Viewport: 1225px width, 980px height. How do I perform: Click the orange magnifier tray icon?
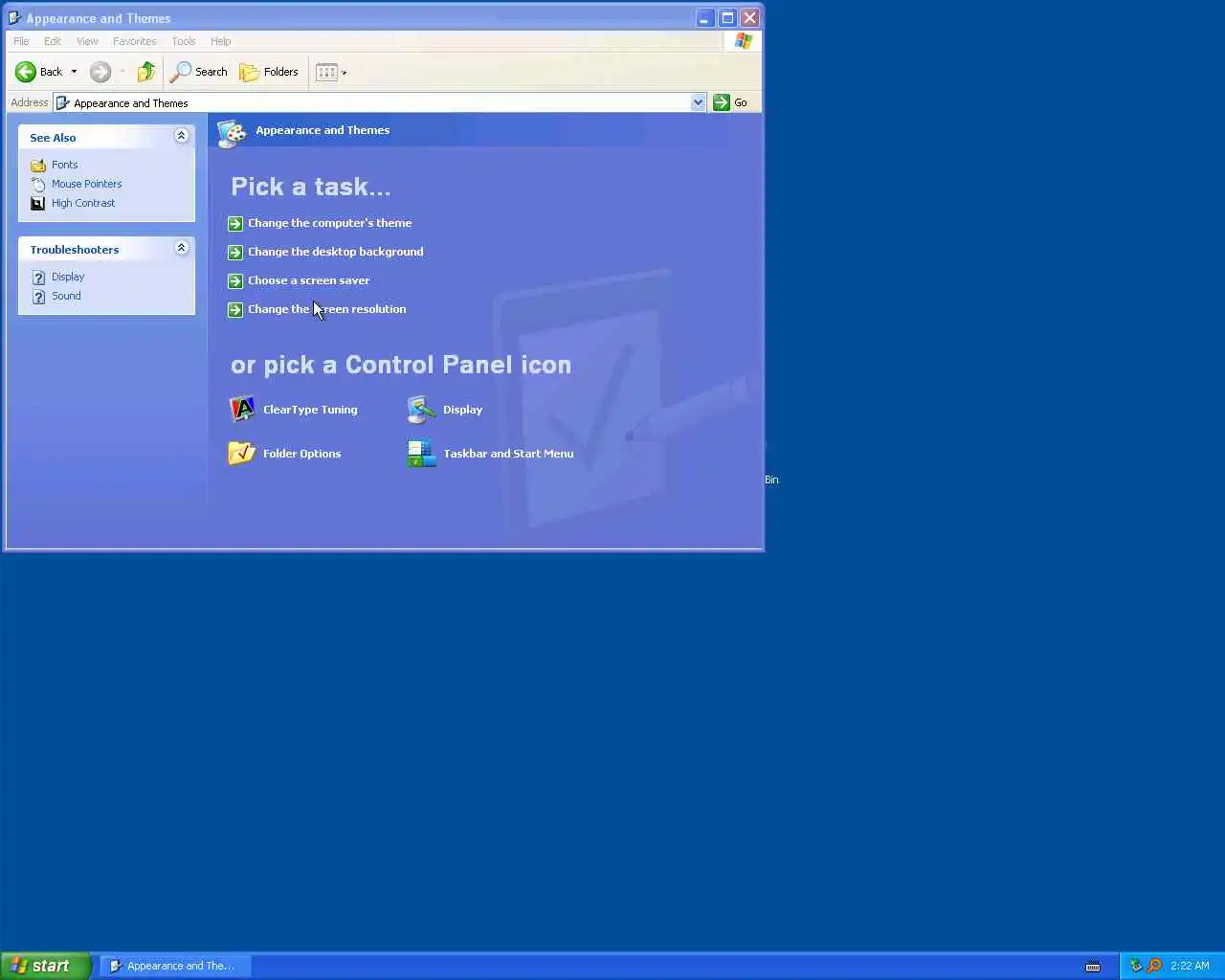pyautogui.click(x=1154, y=966)
